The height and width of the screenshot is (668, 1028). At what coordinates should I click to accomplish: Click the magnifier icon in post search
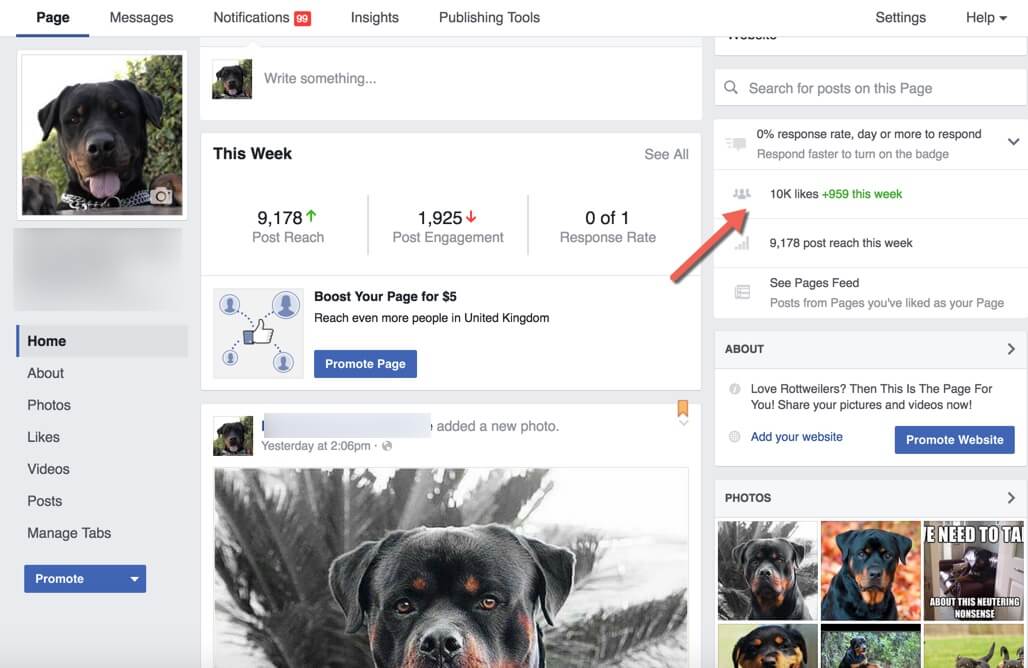click(732, 88)
